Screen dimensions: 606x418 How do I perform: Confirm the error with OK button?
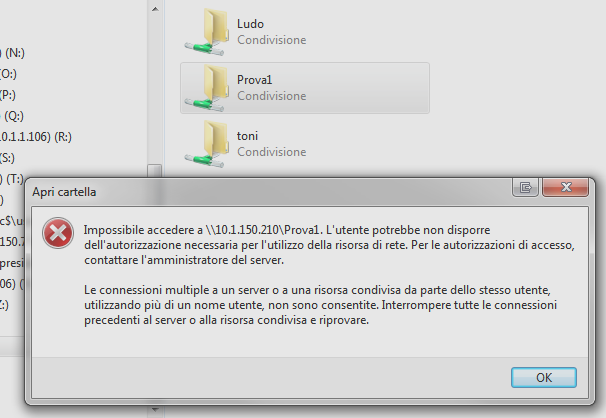click(x=544, y=377)
